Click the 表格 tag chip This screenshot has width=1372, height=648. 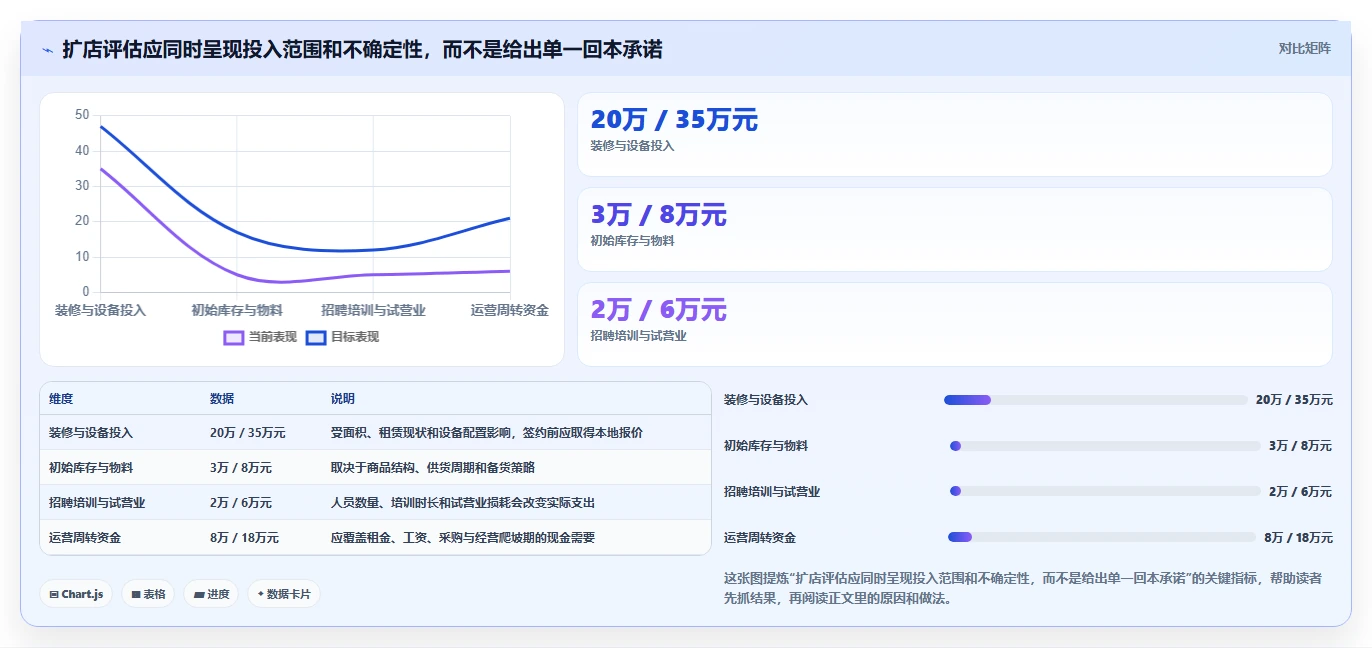coord(148,594)
